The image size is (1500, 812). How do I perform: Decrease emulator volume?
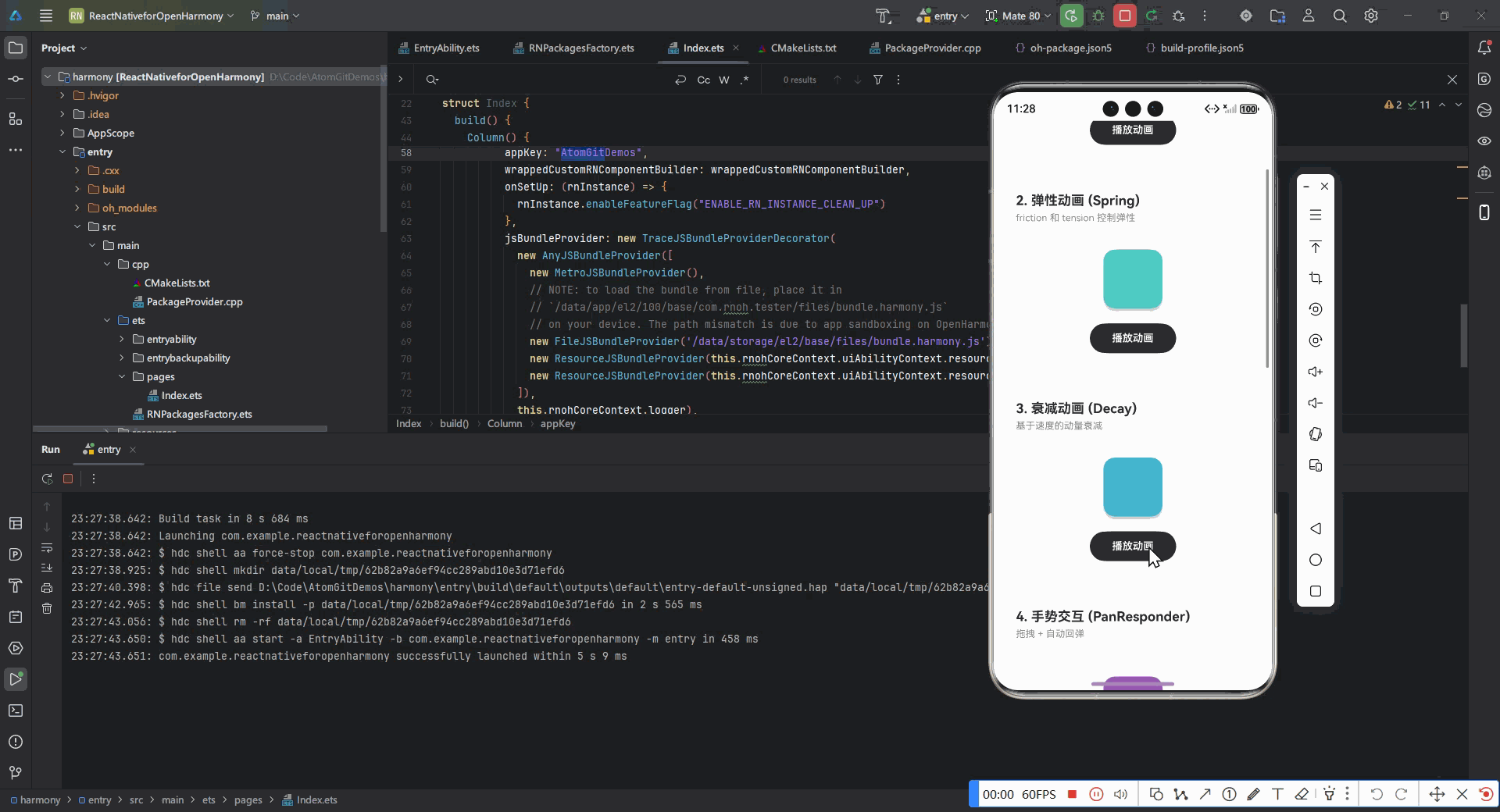1316,403
